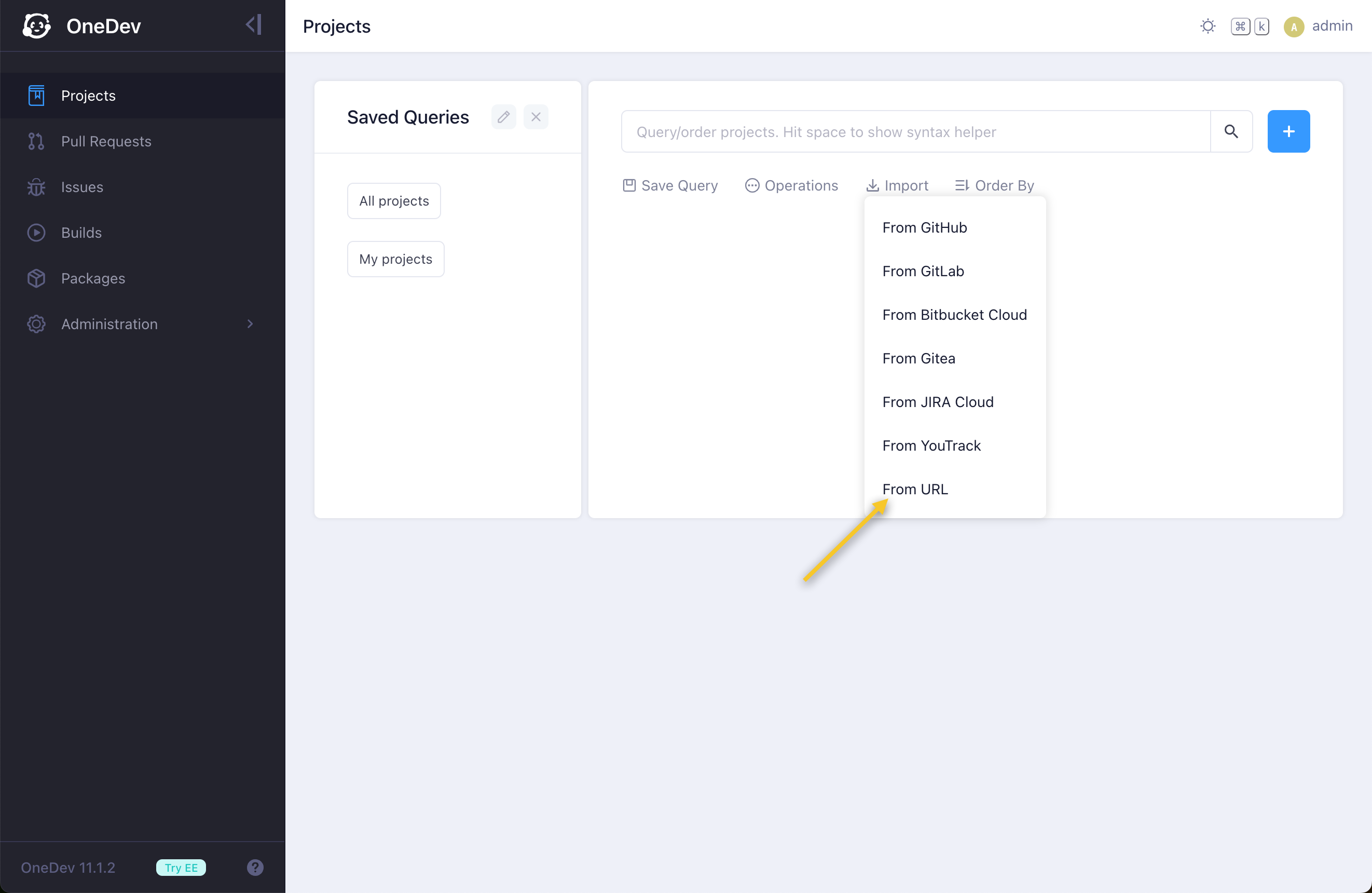Click the search magnifier icon
The image size is (1372, 893).
coord(1231,131)
